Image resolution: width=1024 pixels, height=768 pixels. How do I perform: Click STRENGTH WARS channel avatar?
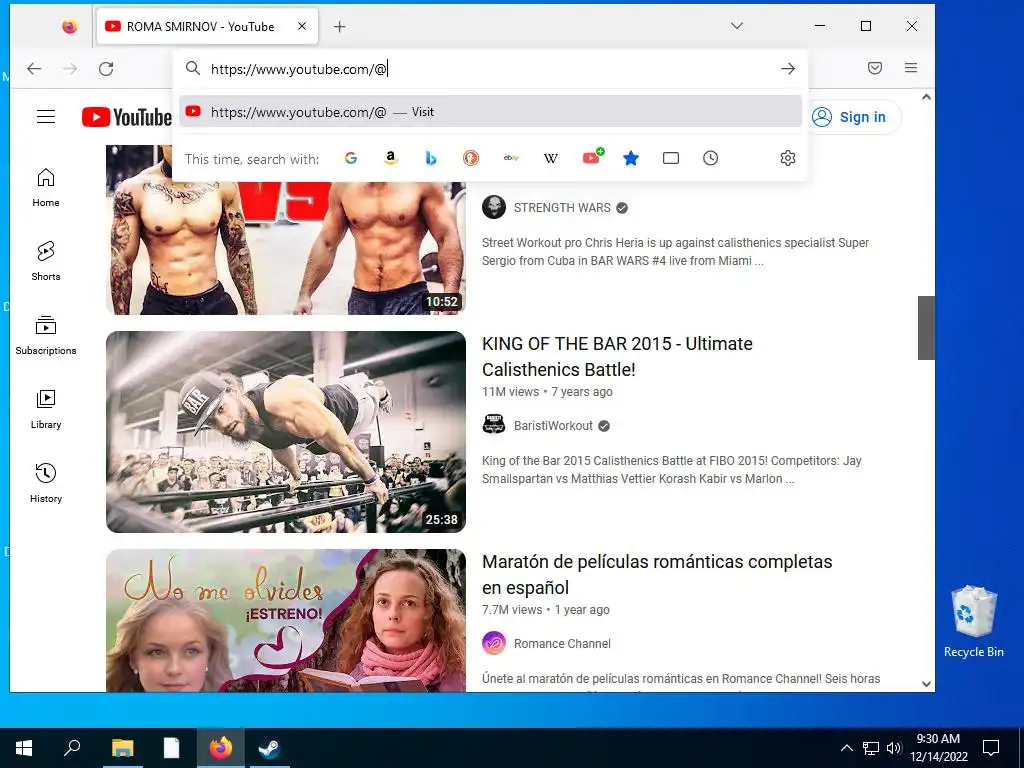tap(494, 207)
